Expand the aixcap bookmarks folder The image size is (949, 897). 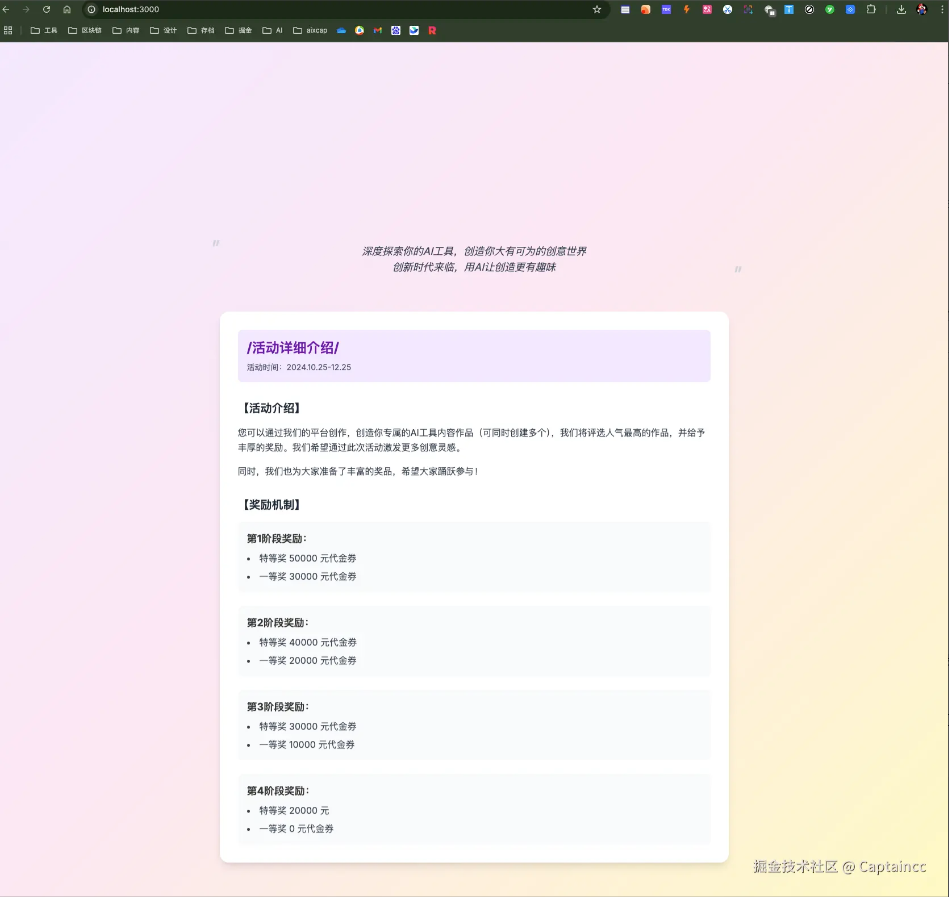(310, 30)
